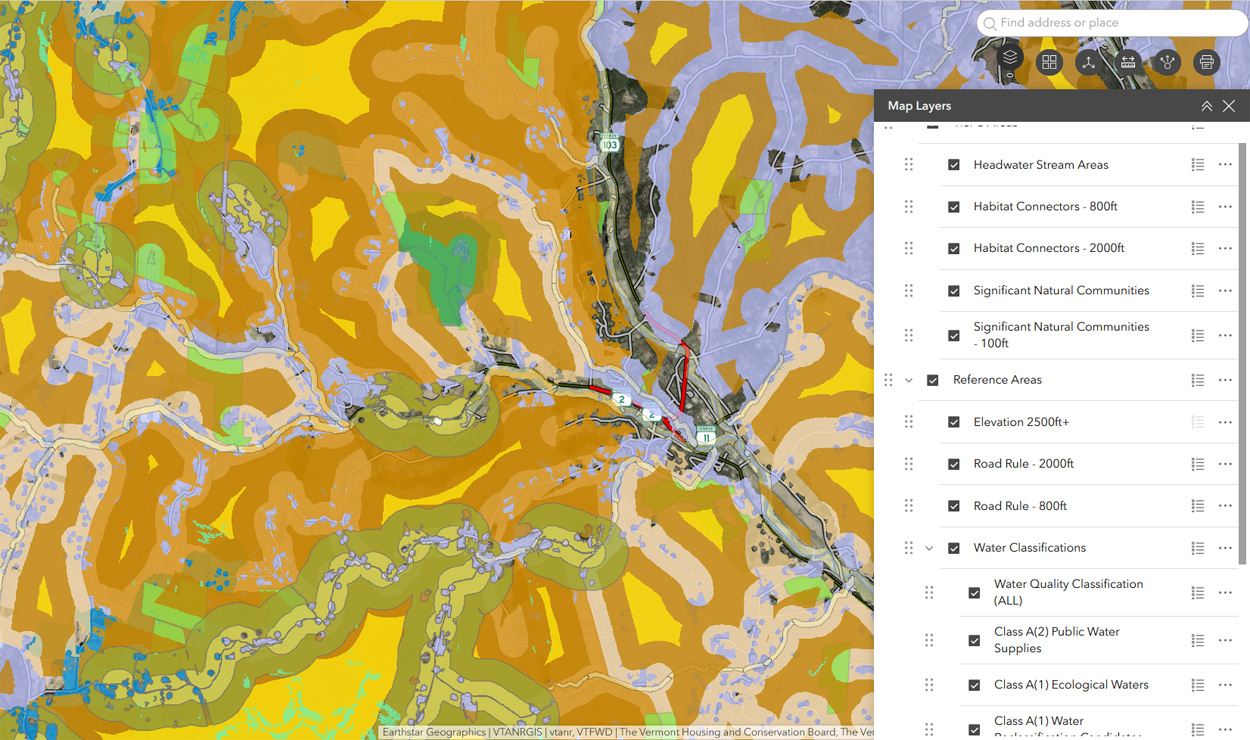Open options menu for Elevation 2500ft+

tap(1225, 422)
